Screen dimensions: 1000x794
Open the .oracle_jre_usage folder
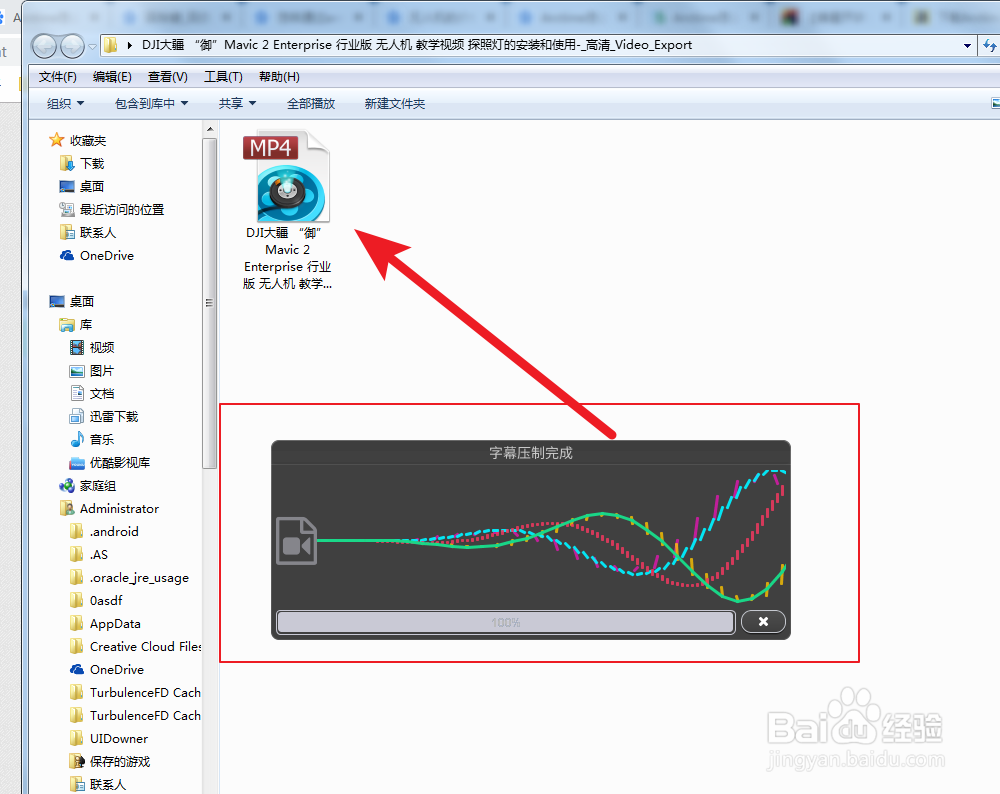139,577
